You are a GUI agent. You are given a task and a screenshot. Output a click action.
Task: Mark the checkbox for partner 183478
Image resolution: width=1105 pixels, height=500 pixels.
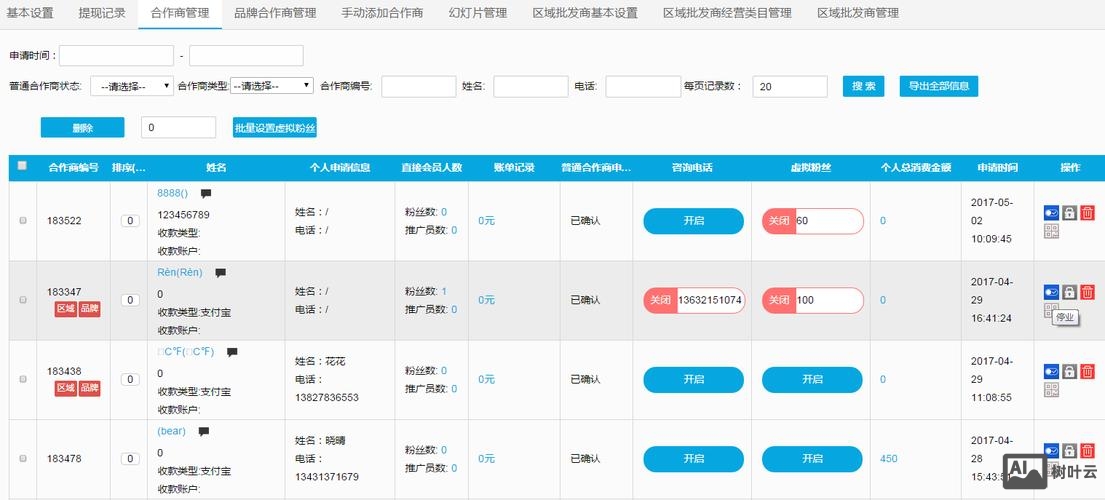pyautogui.click(x=23, y=458)
